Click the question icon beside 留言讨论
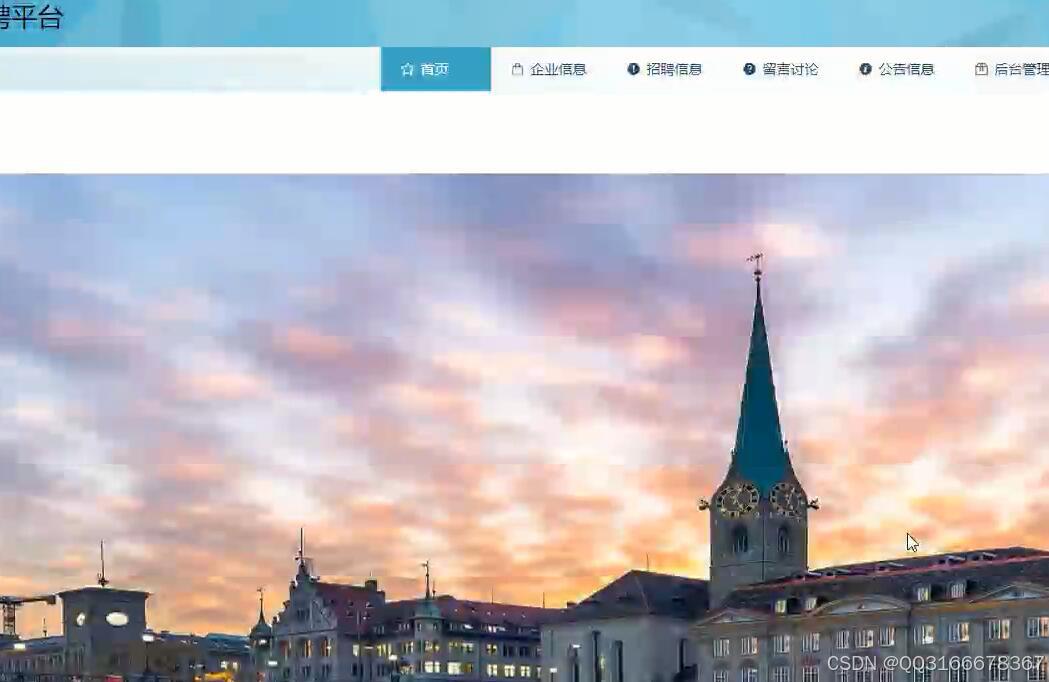Image resolution: width=1049 pixels, height=682 pixels. 749,69
